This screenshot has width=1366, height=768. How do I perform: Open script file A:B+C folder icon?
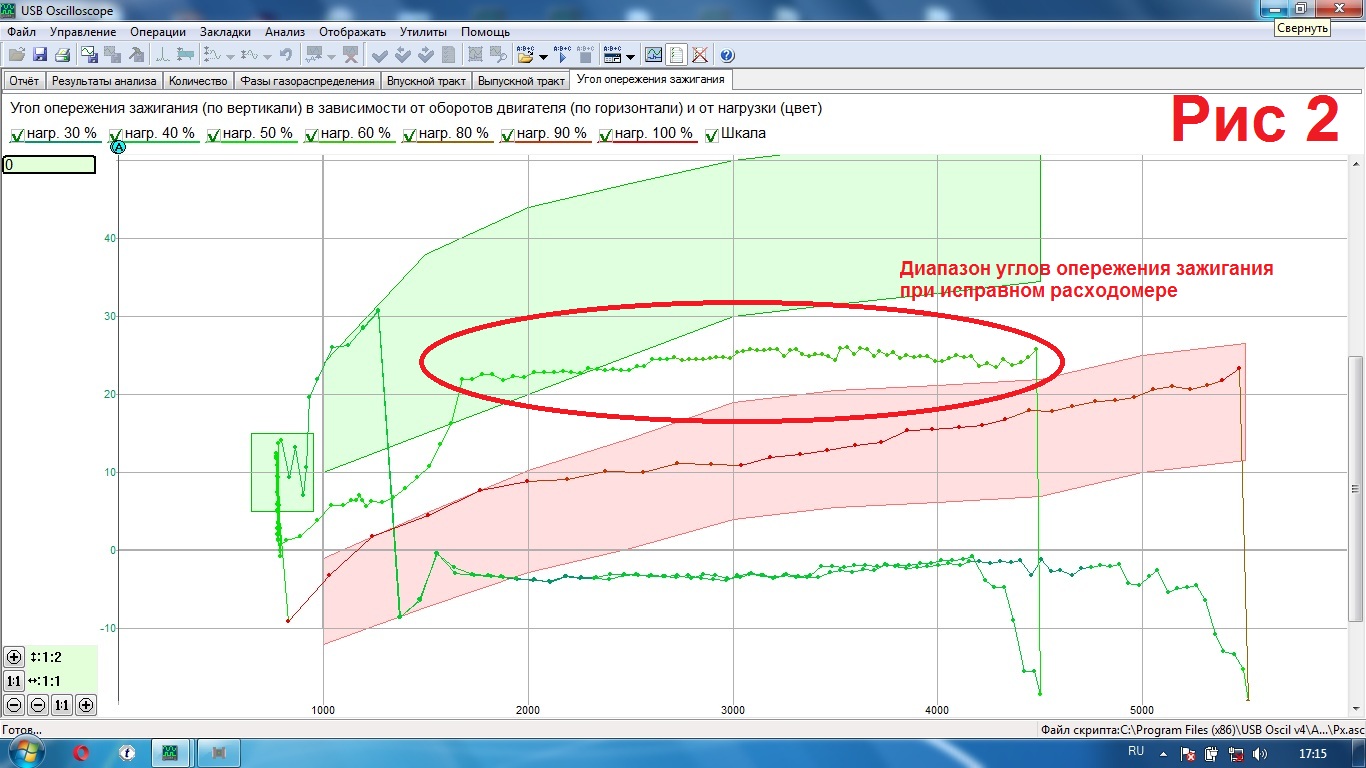click(x=525, y=55)
